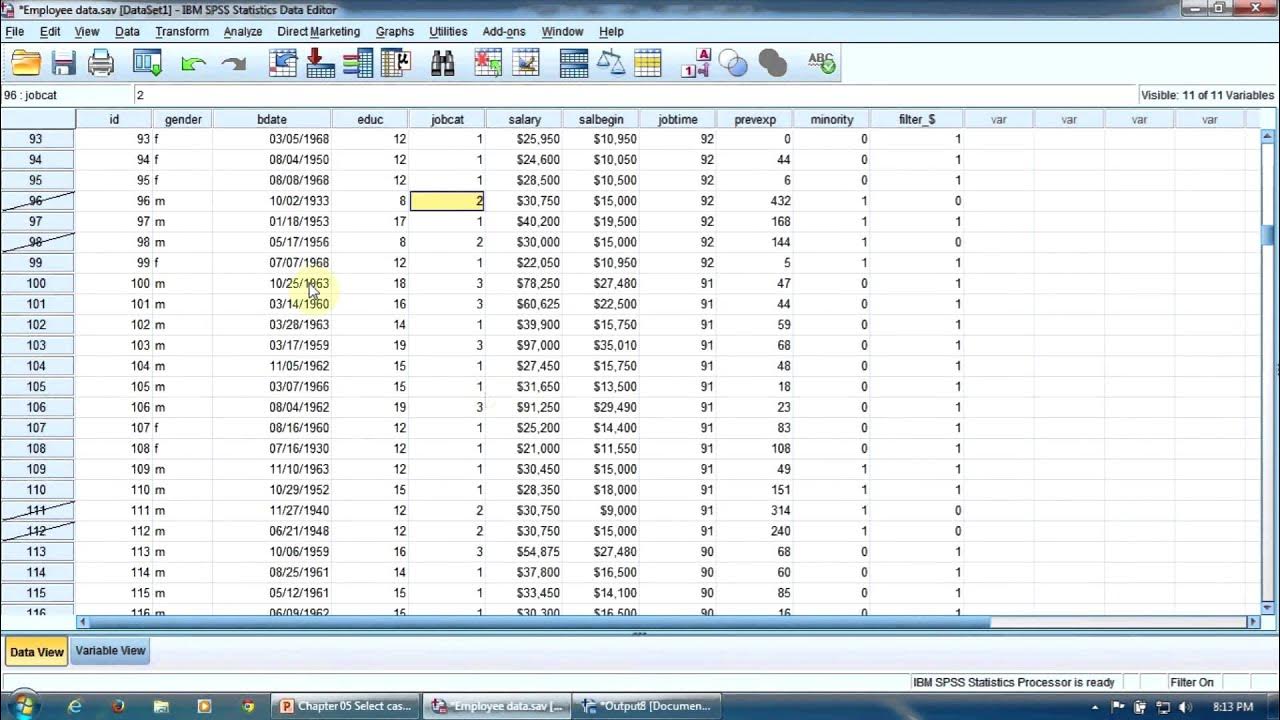The image size is (1280, 720).
Task: Click row header 100
Action: (37, 284)
